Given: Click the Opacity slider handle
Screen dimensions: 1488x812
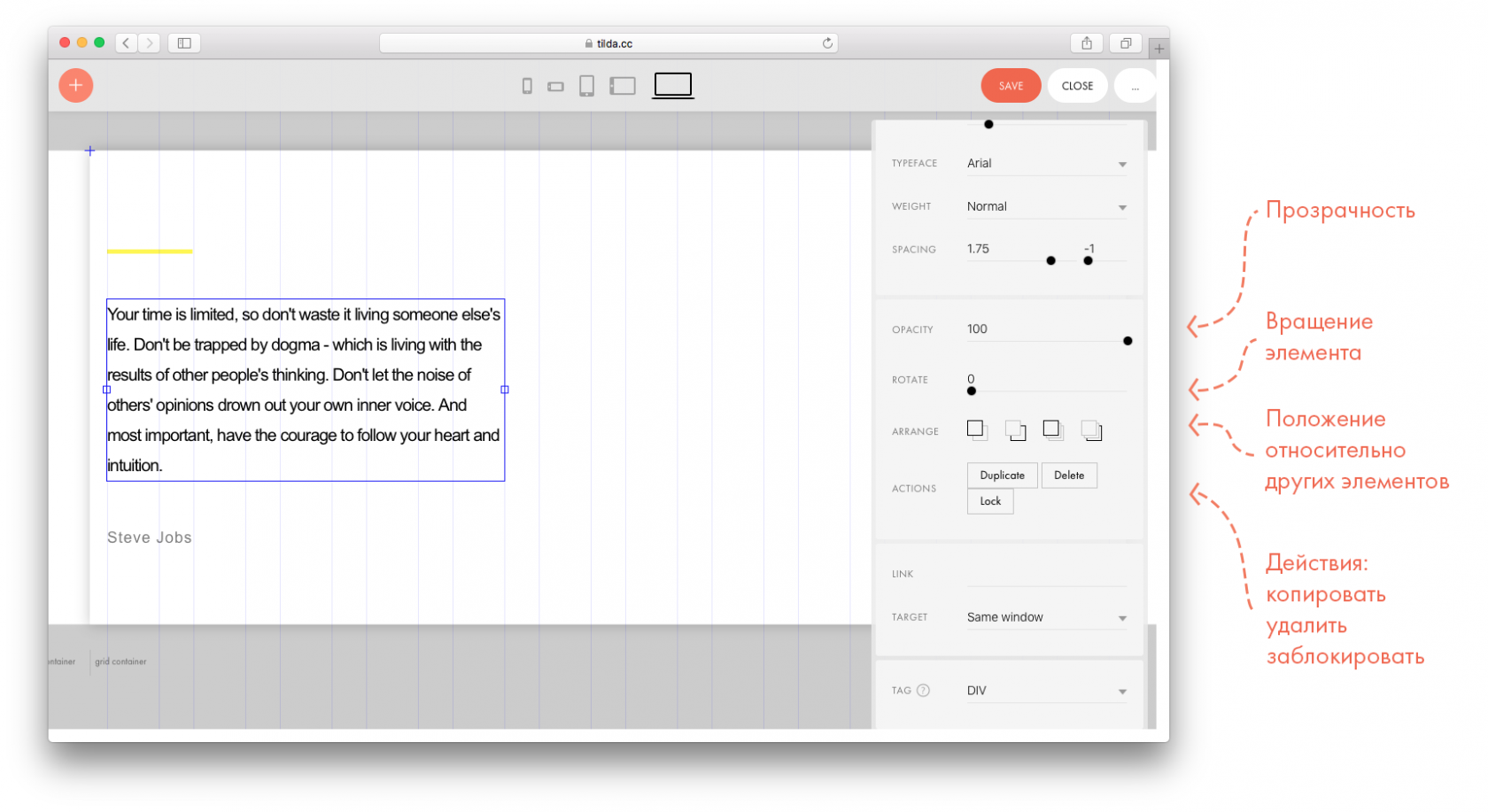Looking at the screenshot, I should (x=1128, y=341).
